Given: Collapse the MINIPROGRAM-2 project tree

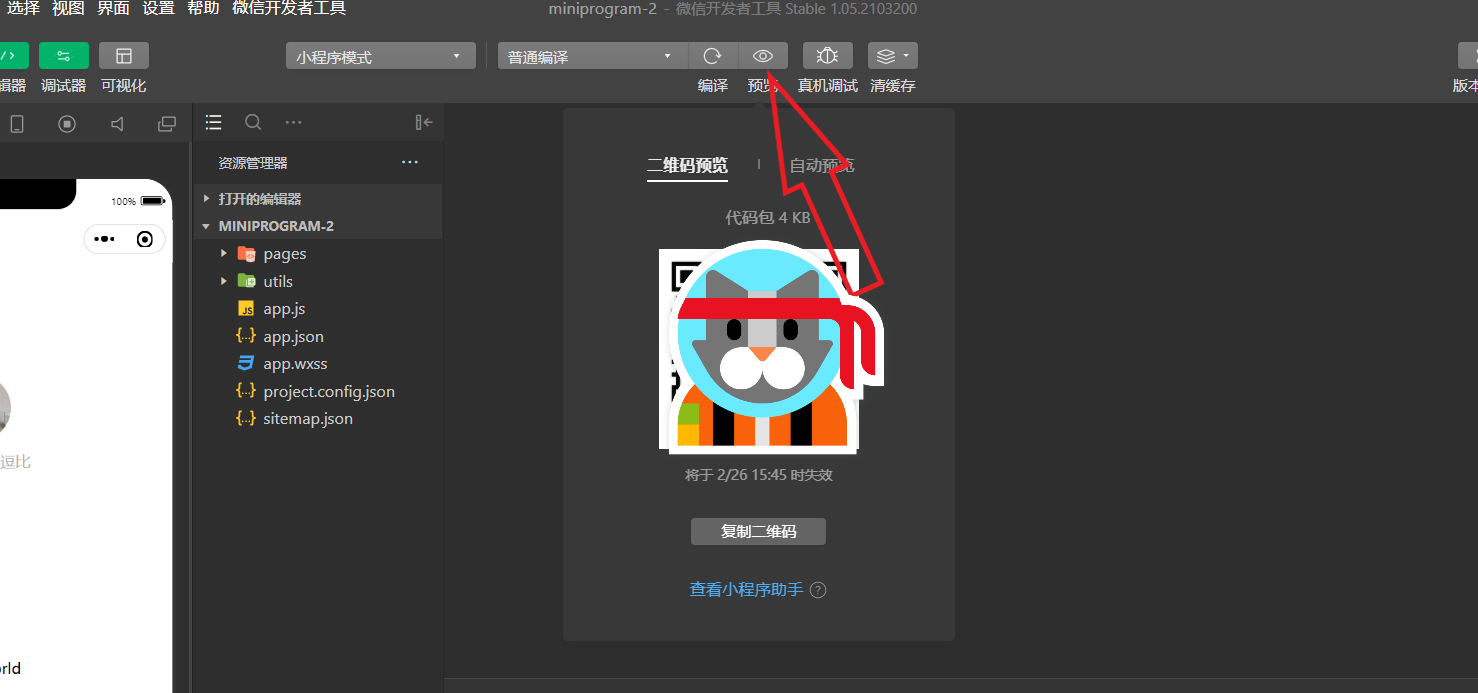Looking at the screenshot, I should [x=318, y=226].
